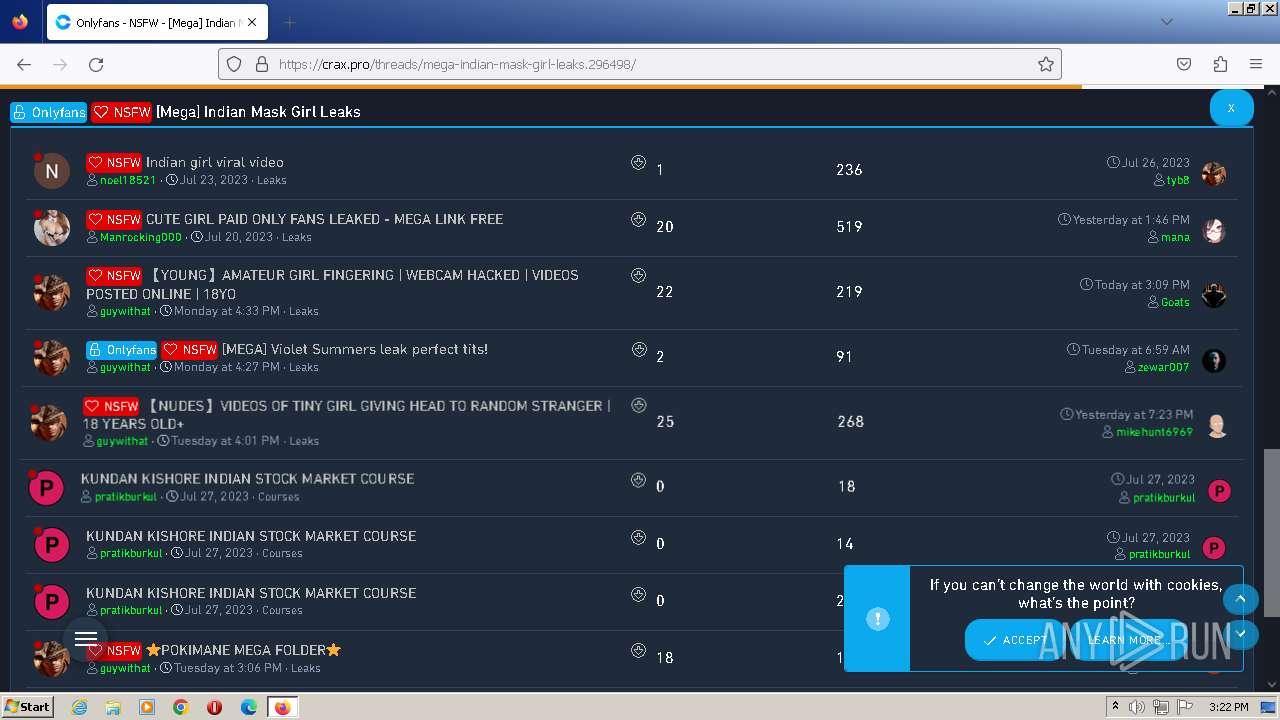This screenshot has width=1280, height=720.
Task: Close the thread overlay with blue x button
Action: [x=1231, y=108]
